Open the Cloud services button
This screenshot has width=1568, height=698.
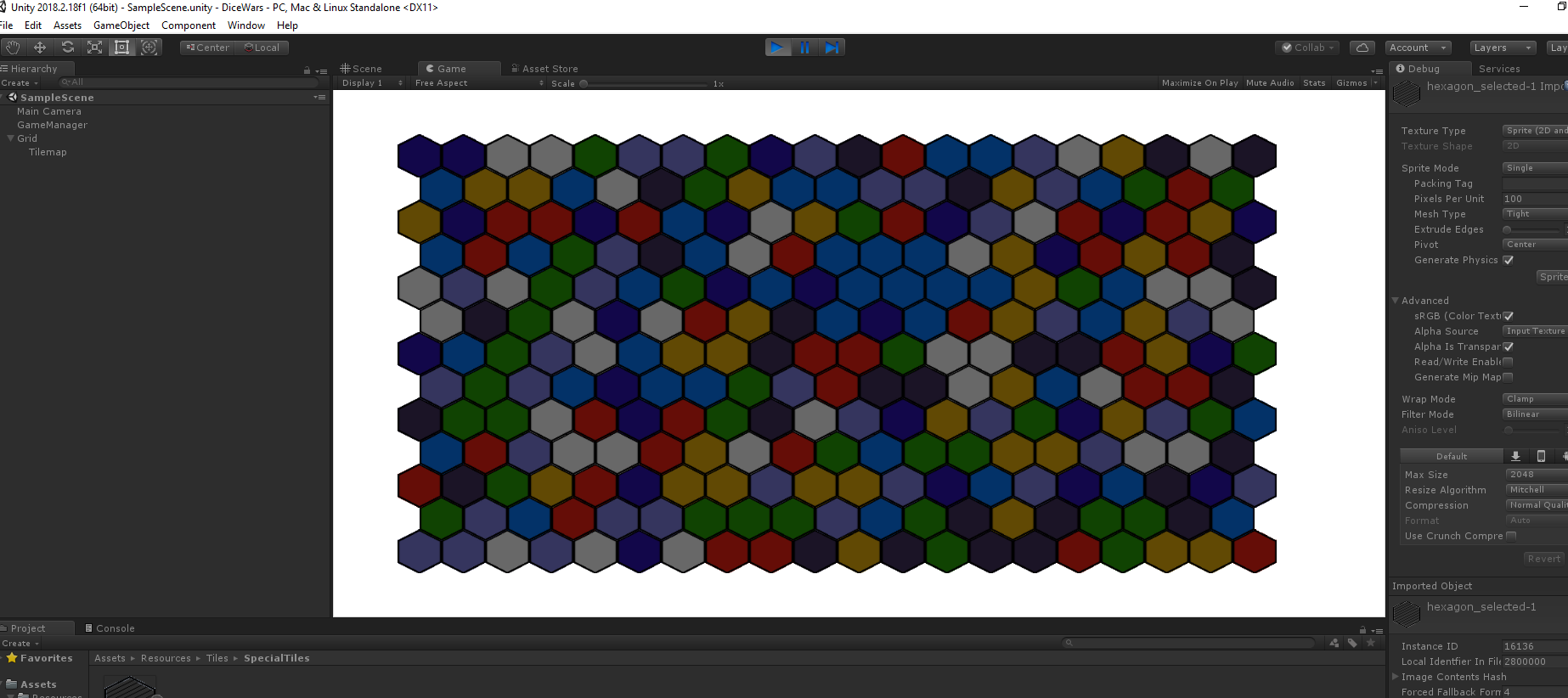tap(1362, 48)
